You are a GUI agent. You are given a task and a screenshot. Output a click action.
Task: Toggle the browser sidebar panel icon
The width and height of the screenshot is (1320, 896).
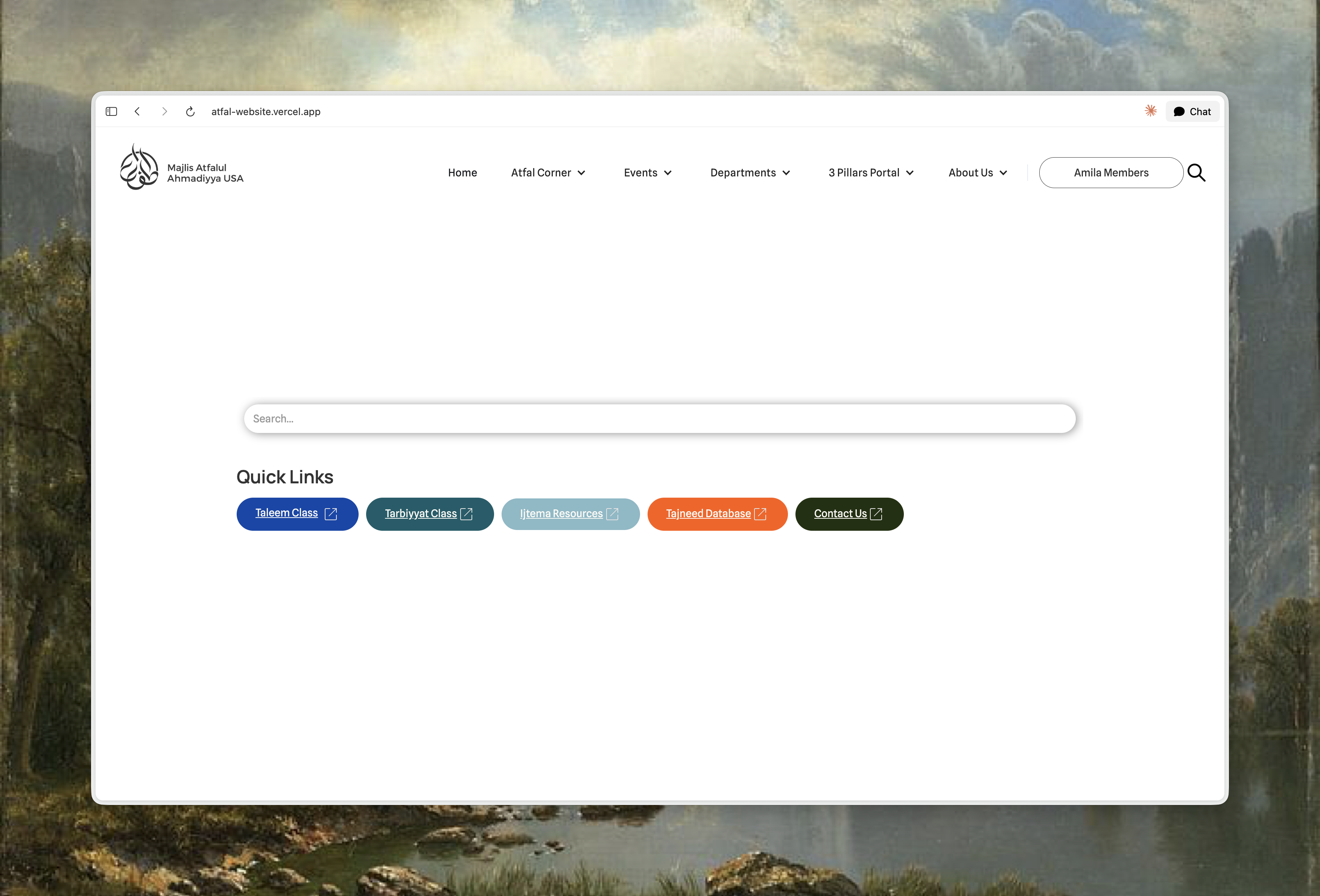tap(111, 111)
